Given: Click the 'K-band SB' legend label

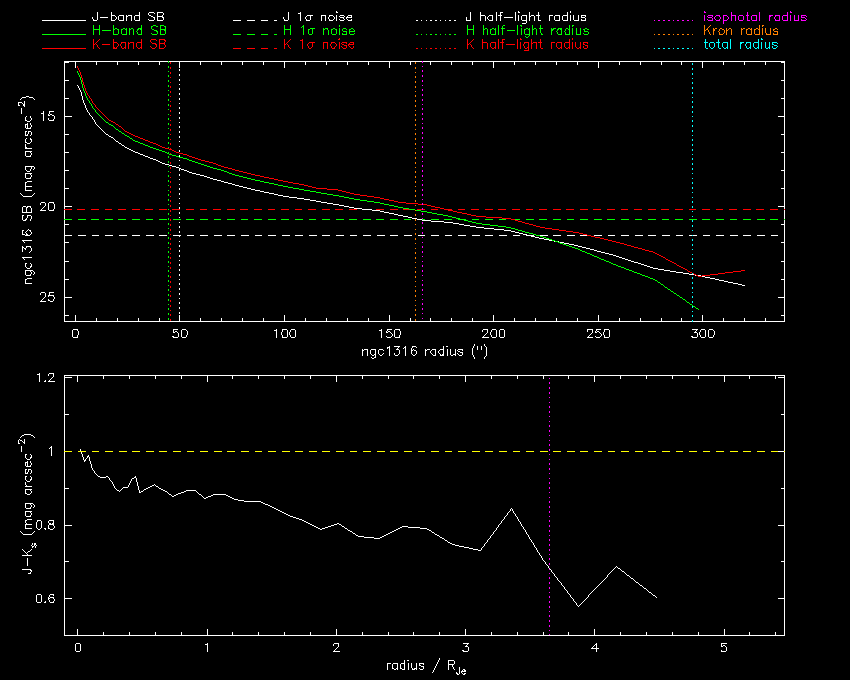Looking at the screenshot, I should 129,44.
